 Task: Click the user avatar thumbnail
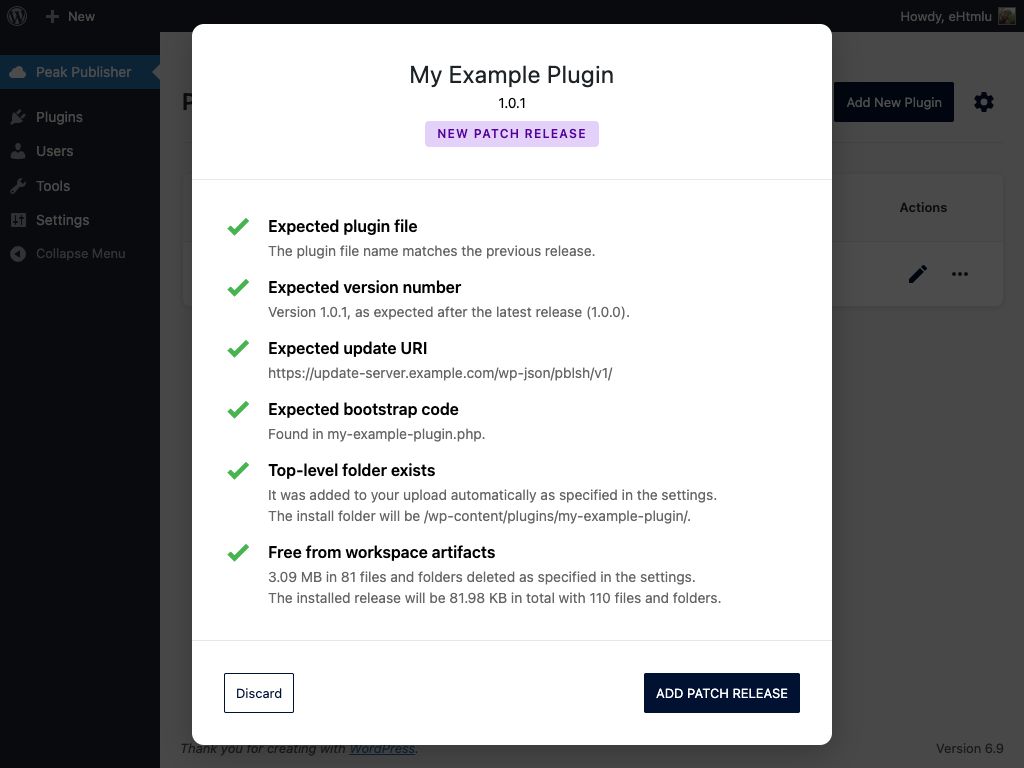pos(1006,16)
